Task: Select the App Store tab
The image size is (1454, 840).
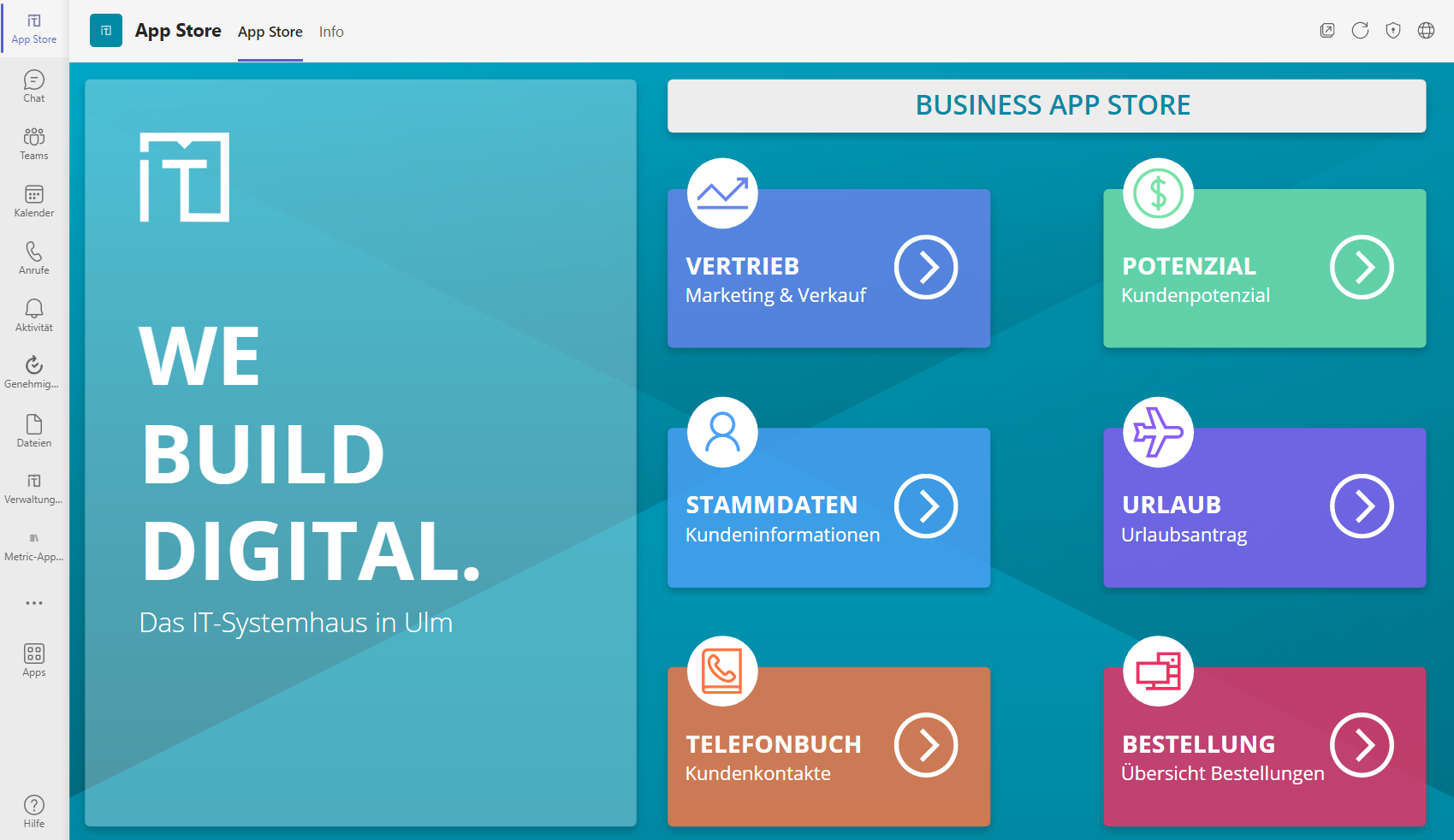Action: [x=270, y=32]
